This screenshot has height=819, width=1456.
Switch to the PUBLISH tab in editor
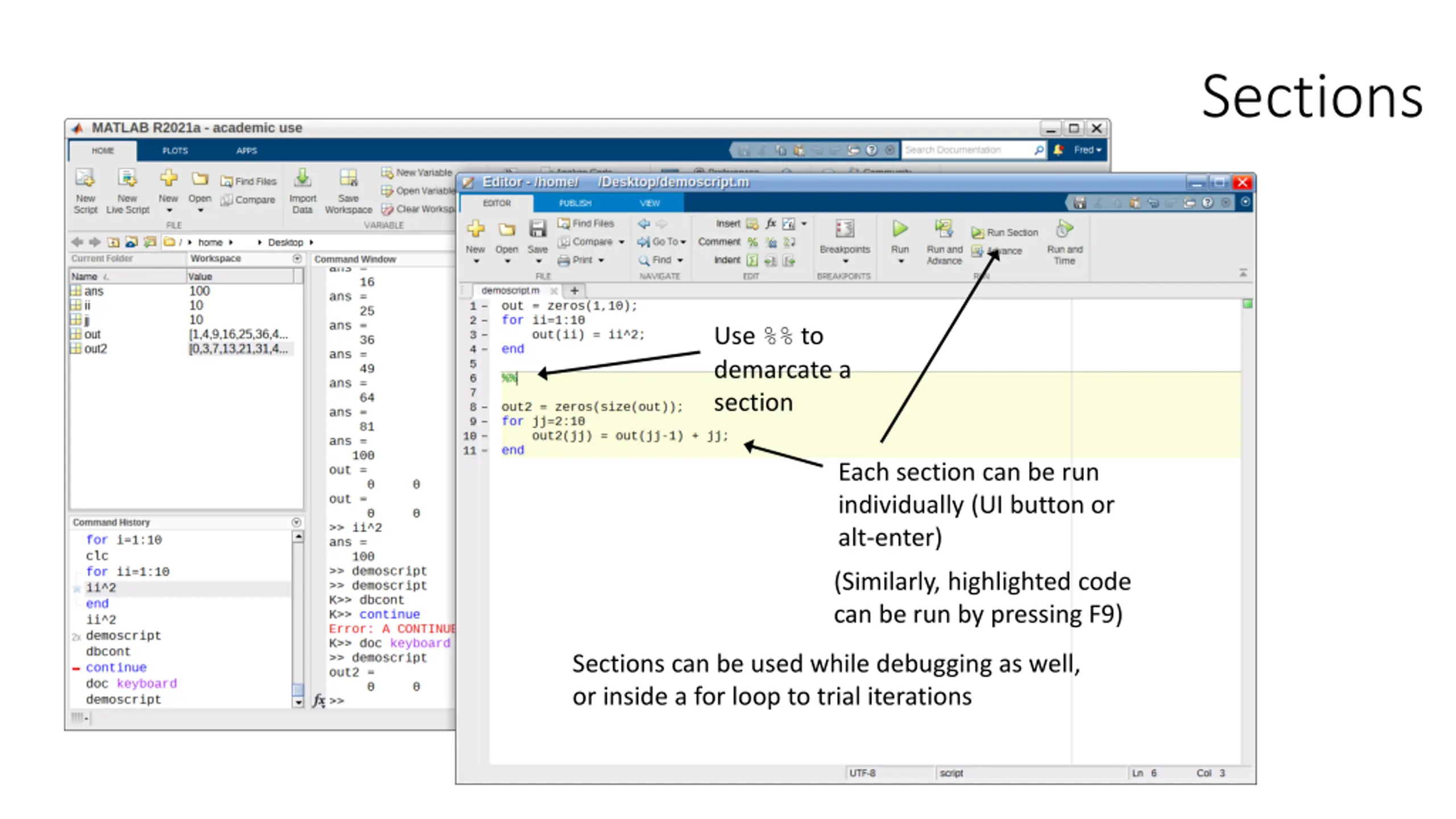click(574, 203)
